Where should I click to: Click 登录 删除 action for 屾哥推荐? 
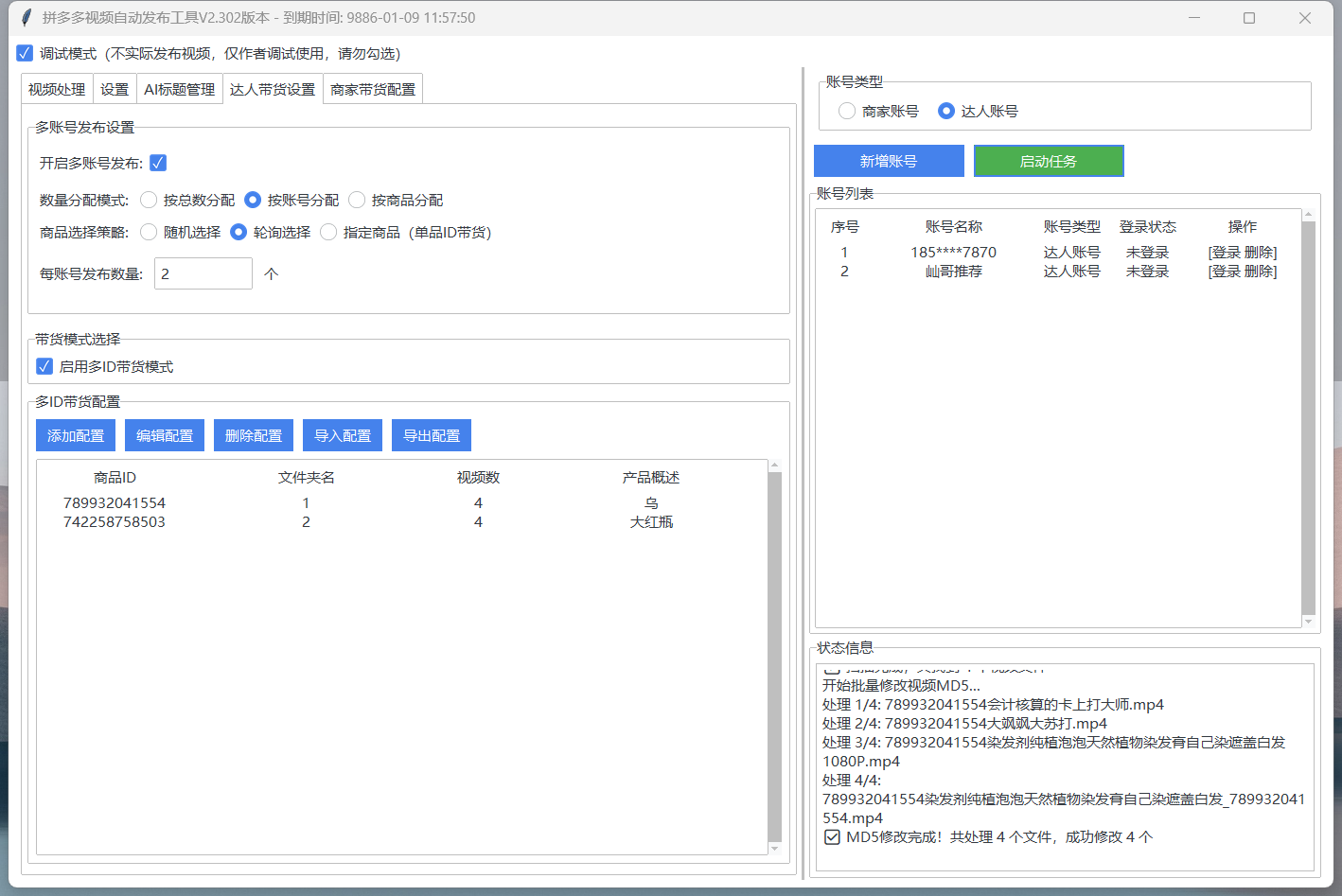1243,271
